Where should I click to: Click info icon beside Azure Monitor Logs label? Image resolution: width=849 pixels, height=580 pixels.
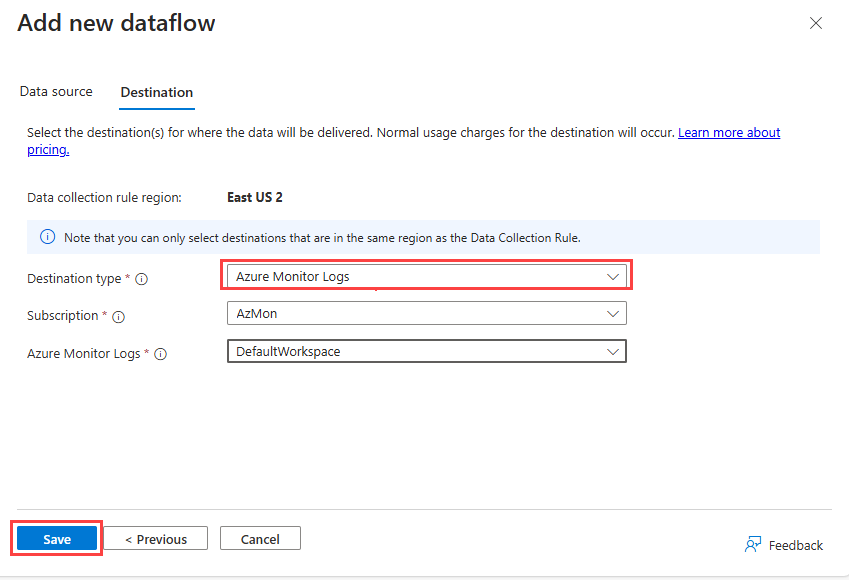point(161,354)
